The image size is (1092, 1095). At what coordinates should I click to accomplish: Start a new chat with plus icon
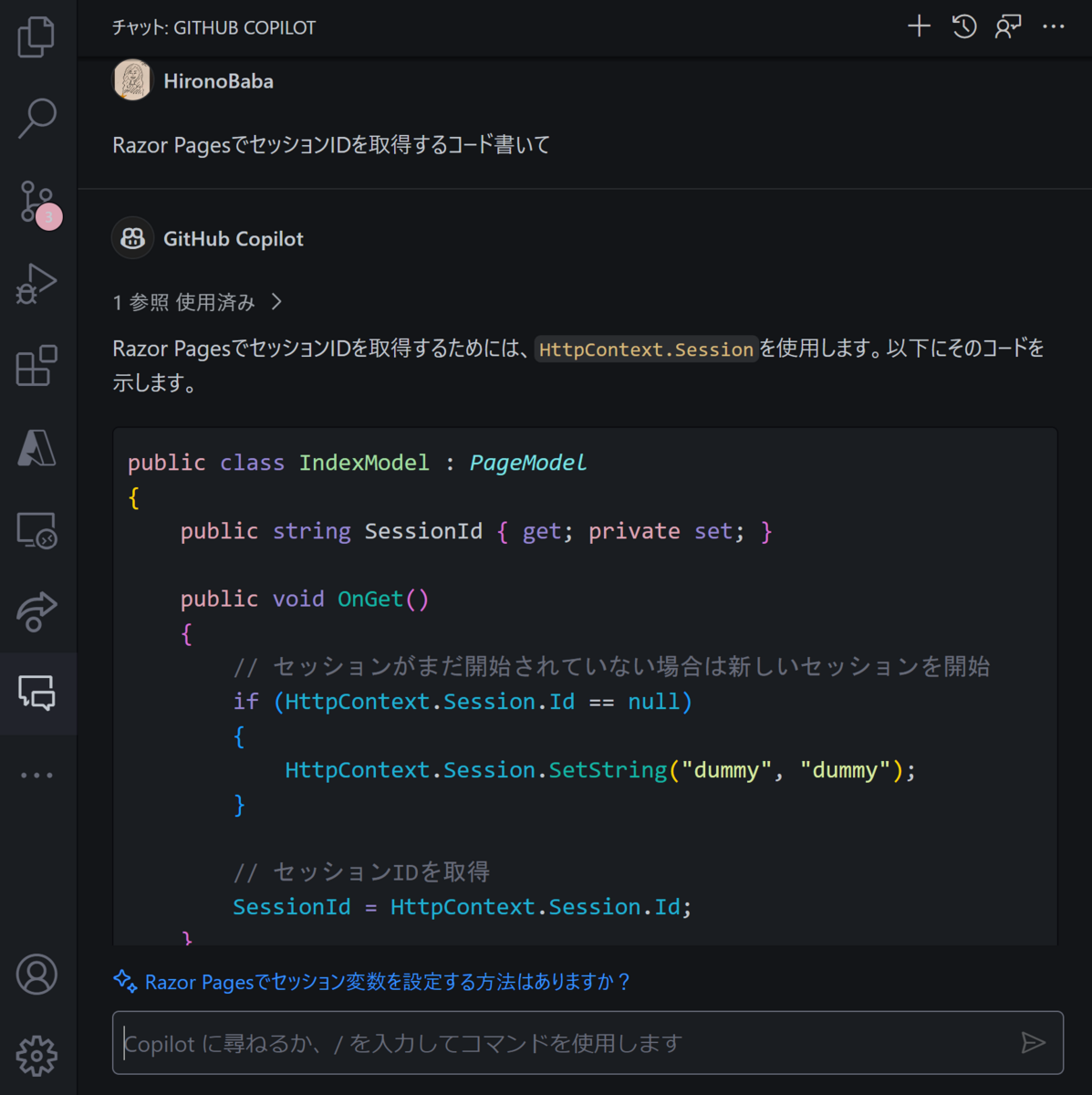[919, 26]
